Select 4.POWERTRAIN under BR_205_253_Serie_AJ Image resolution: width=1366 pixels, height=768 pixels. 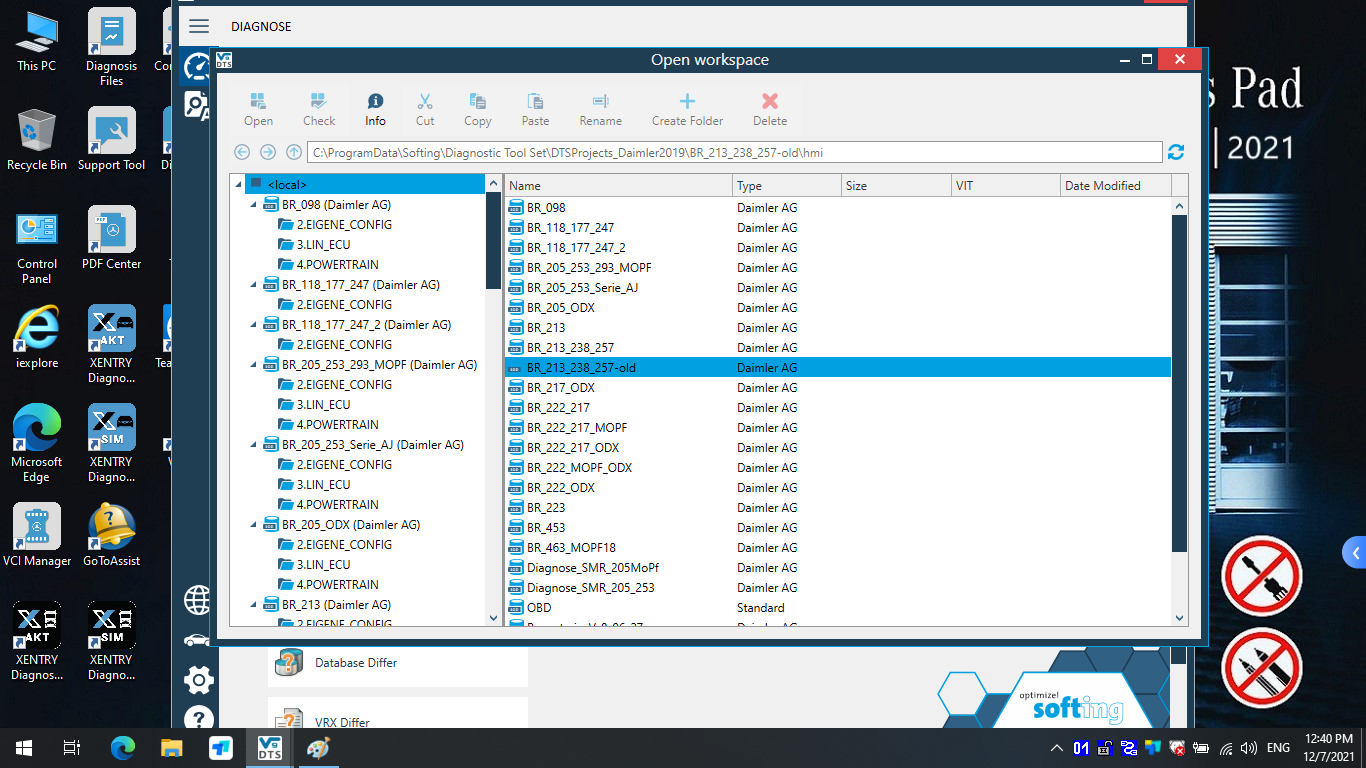click(x=328, y=505)
